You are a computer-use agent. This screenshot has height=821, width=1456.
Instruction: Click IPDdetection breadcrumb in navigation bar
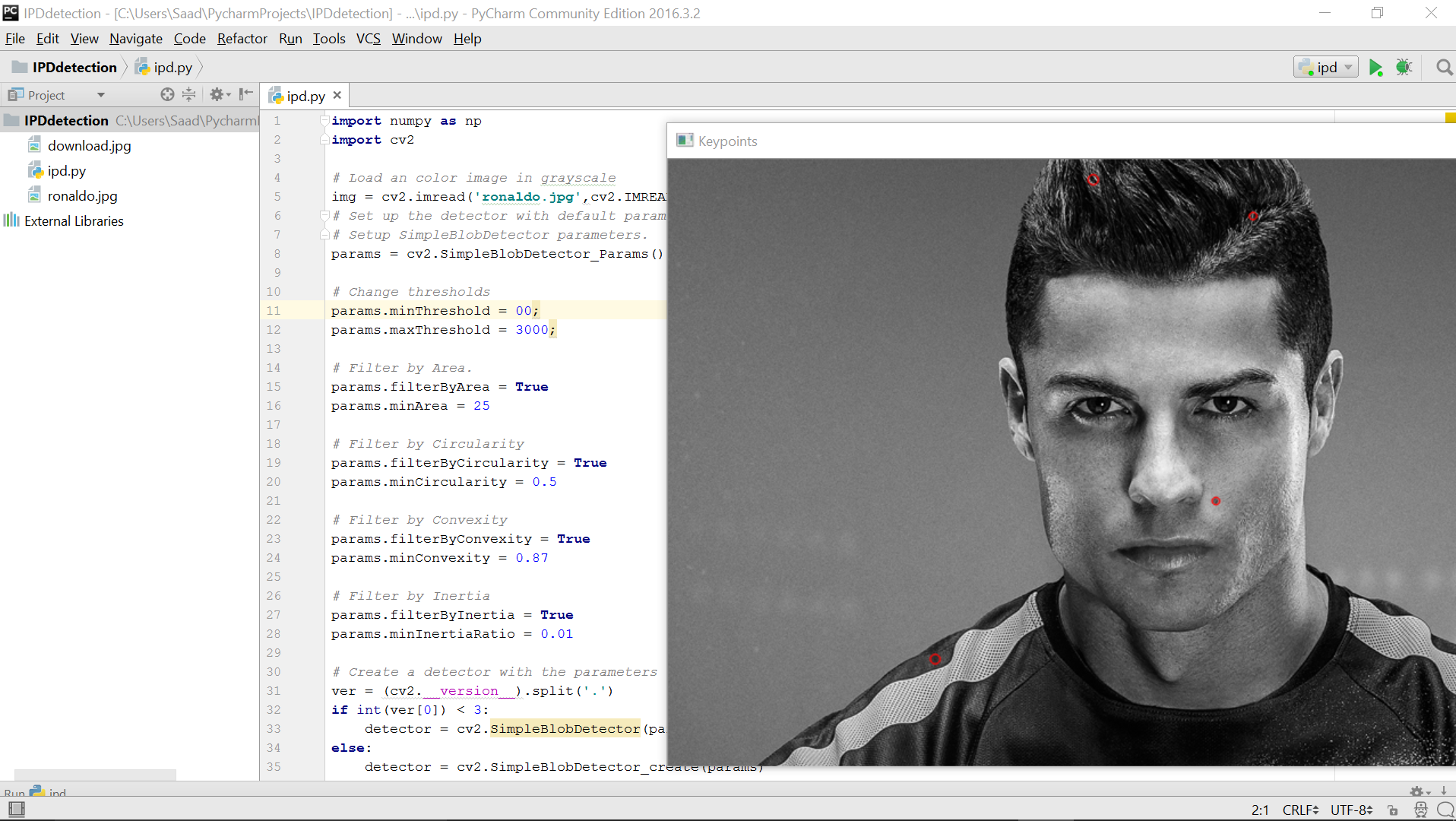coord(74,68)
